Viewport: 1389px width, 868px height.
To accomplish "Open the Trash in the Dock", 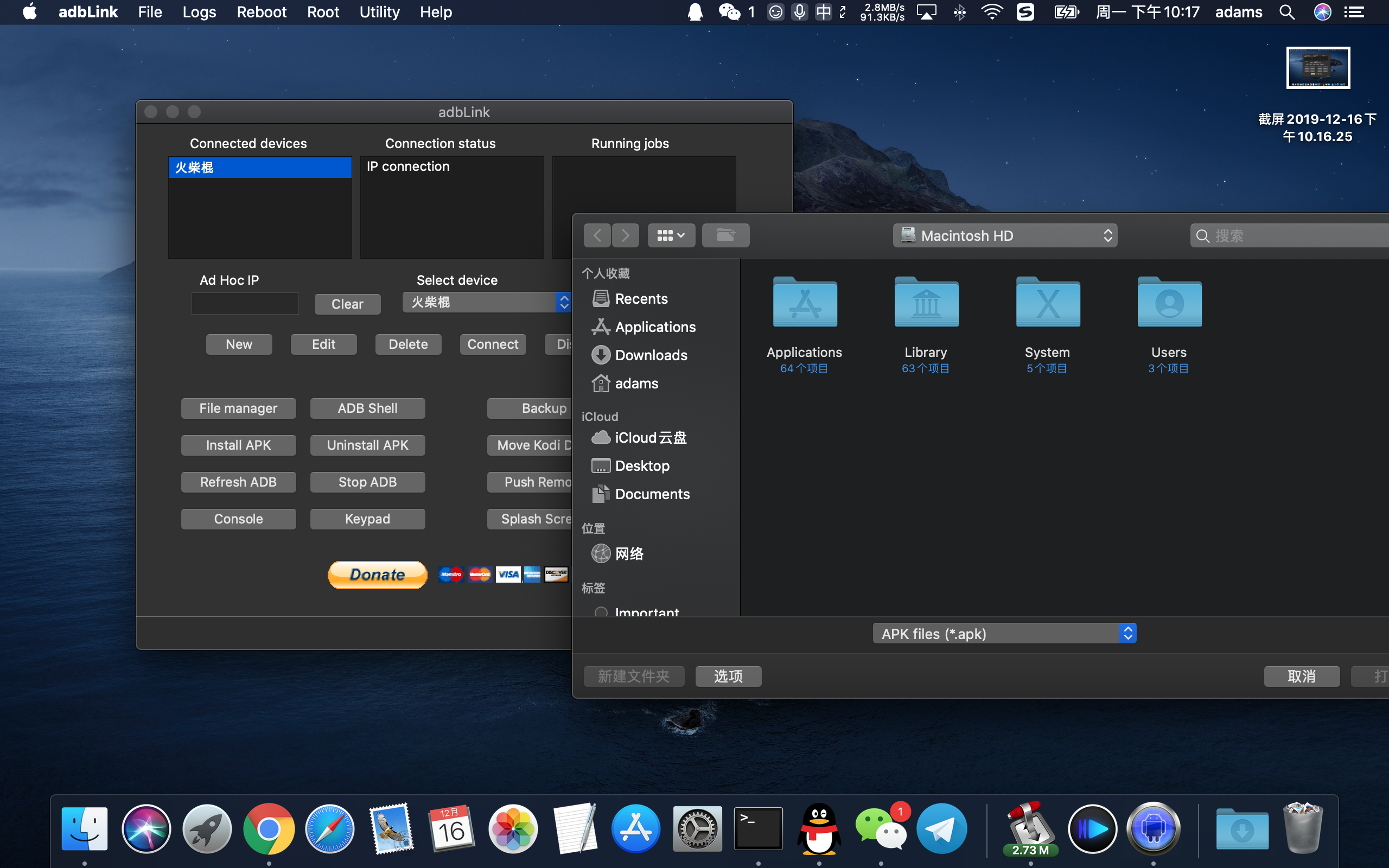I will click(1303, 829).
